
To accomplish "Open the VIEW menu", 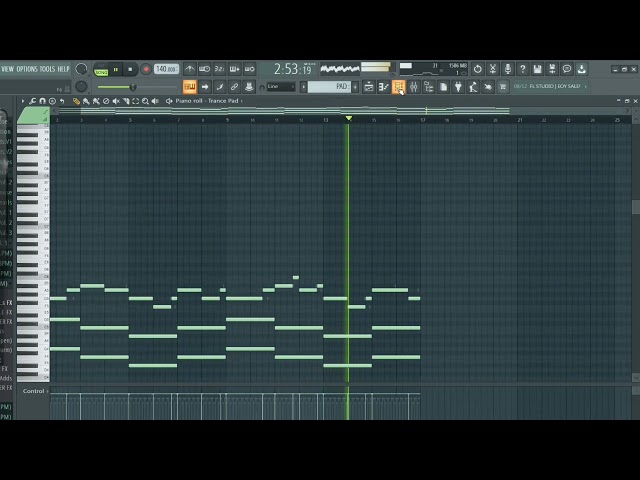I will point(8,69).
